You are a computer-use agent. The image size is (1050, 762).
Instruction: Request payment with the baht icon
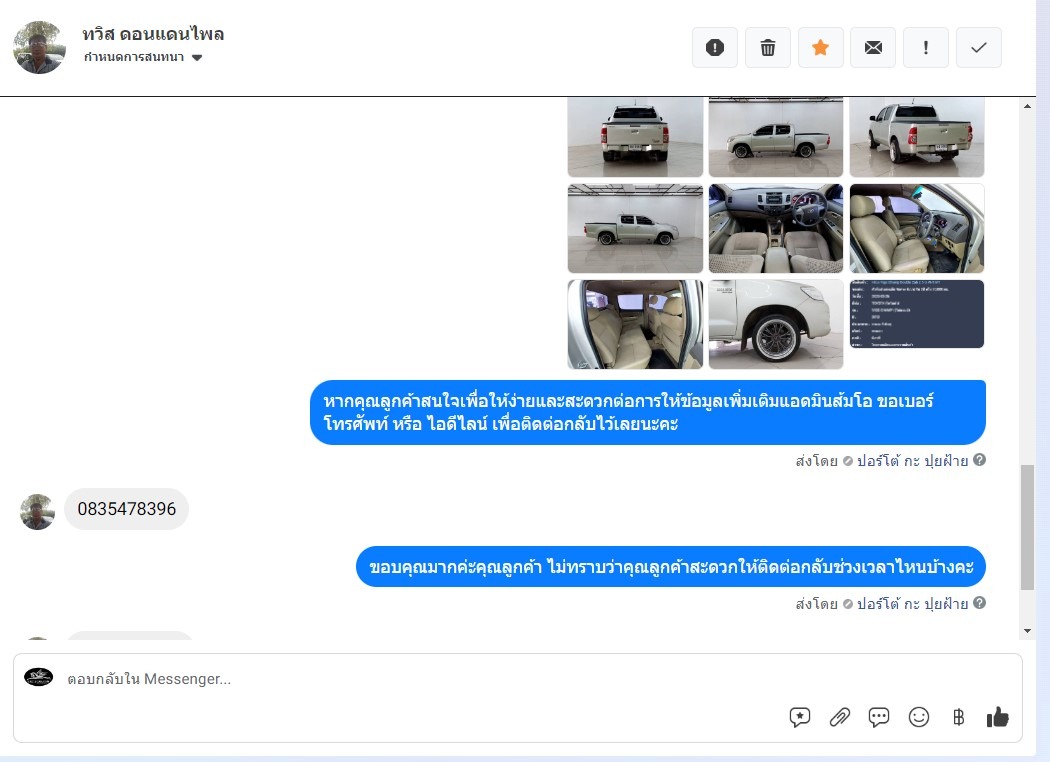pyautogui.click(x=958, y=717)
